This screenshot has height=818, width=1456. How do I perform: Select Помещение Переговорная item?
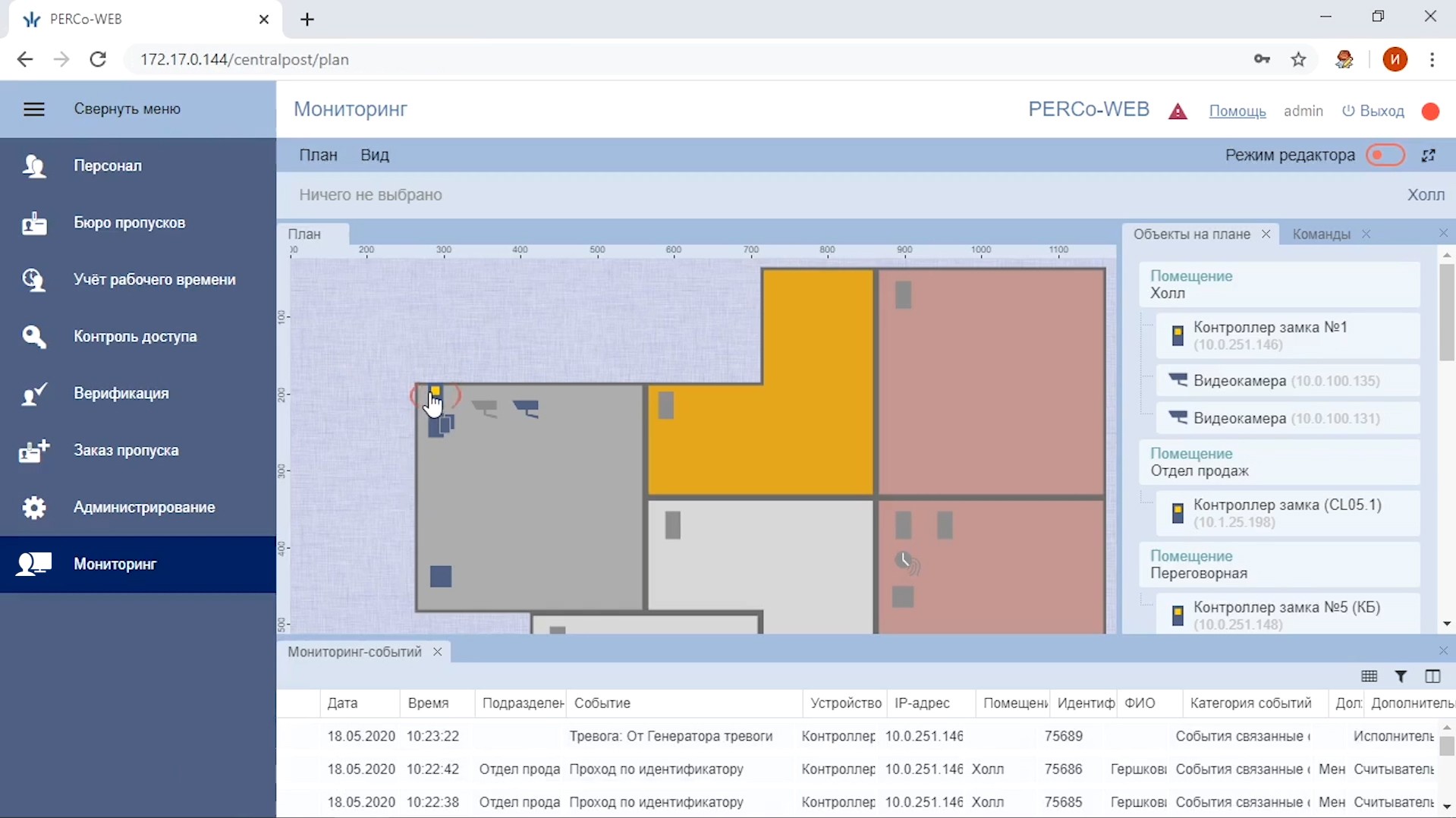[1279, 565]
